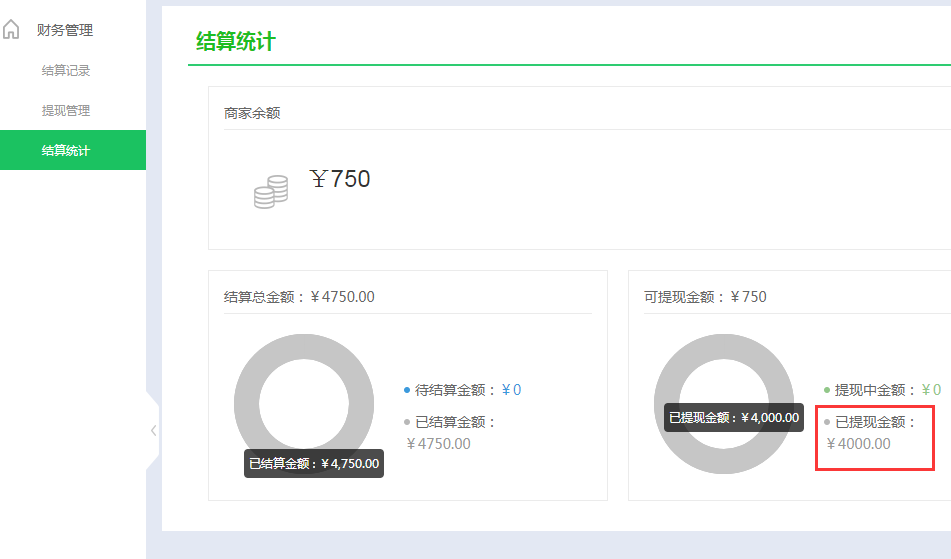Screen dimensions: 951x559
Task: Click the 可提现金额 ¥750 card header
Action: click(705, 297)
